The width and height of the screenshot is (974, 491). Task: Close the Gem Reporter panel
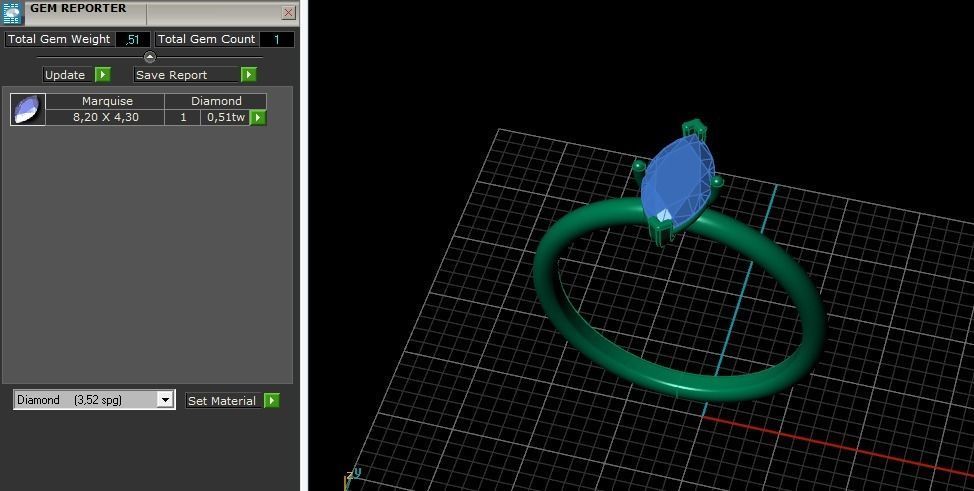(289, 12)
